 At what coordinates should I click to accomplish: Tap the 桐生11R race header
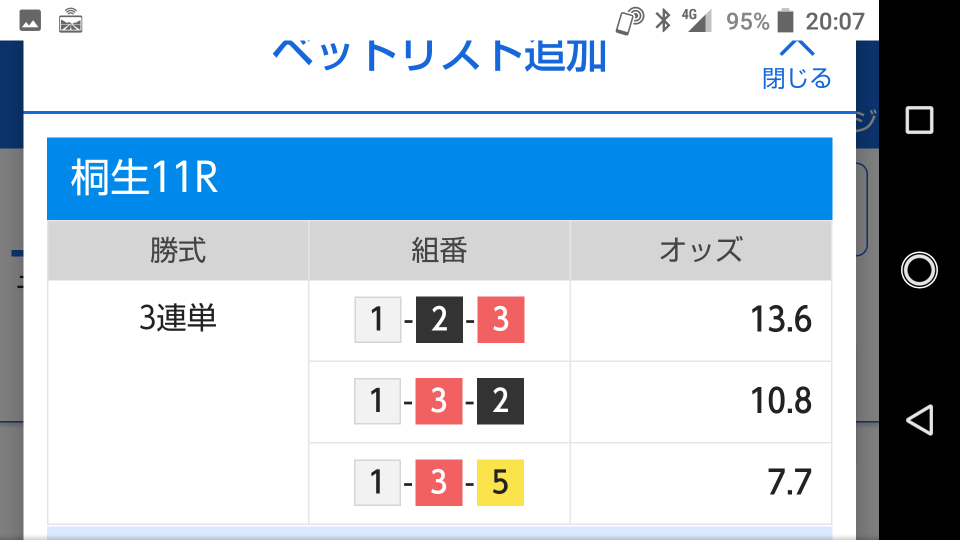(x=440, y=178)
